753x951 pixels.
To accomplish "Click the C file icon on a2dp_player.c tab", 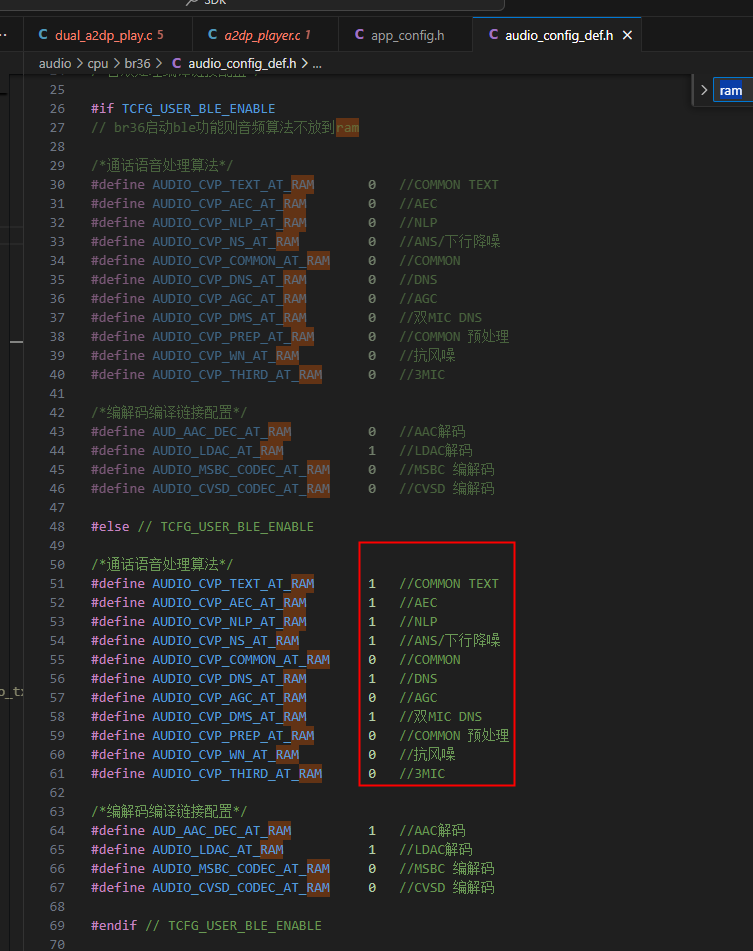I will pyautogui.click(x=212, y=35).
